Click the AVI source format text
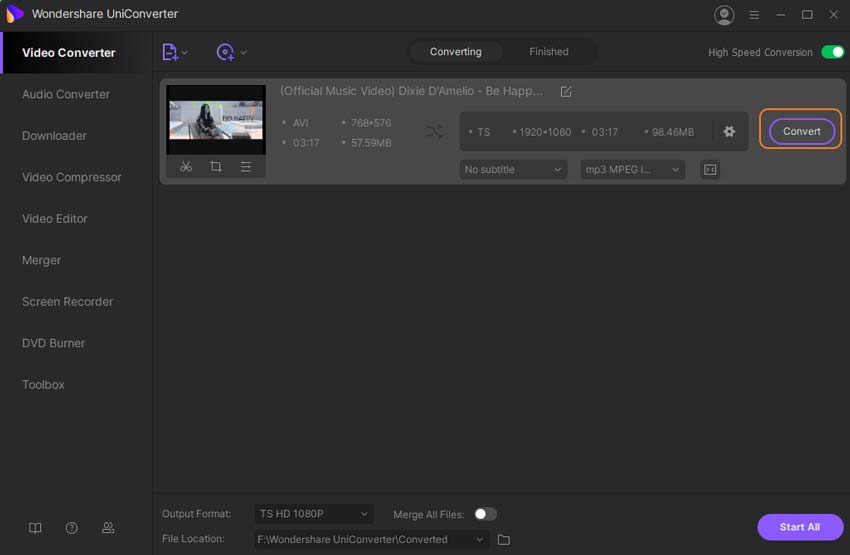 [x=300, y=123]
